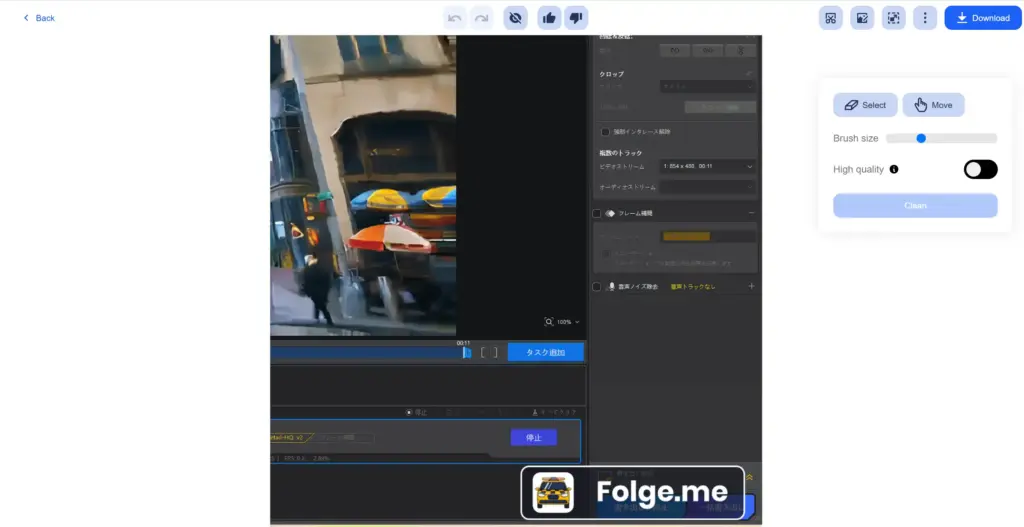Choose the Select eraser tool
Viewport: 1024px width, 527px height.
pyautogui.click(x=865, y=105)
